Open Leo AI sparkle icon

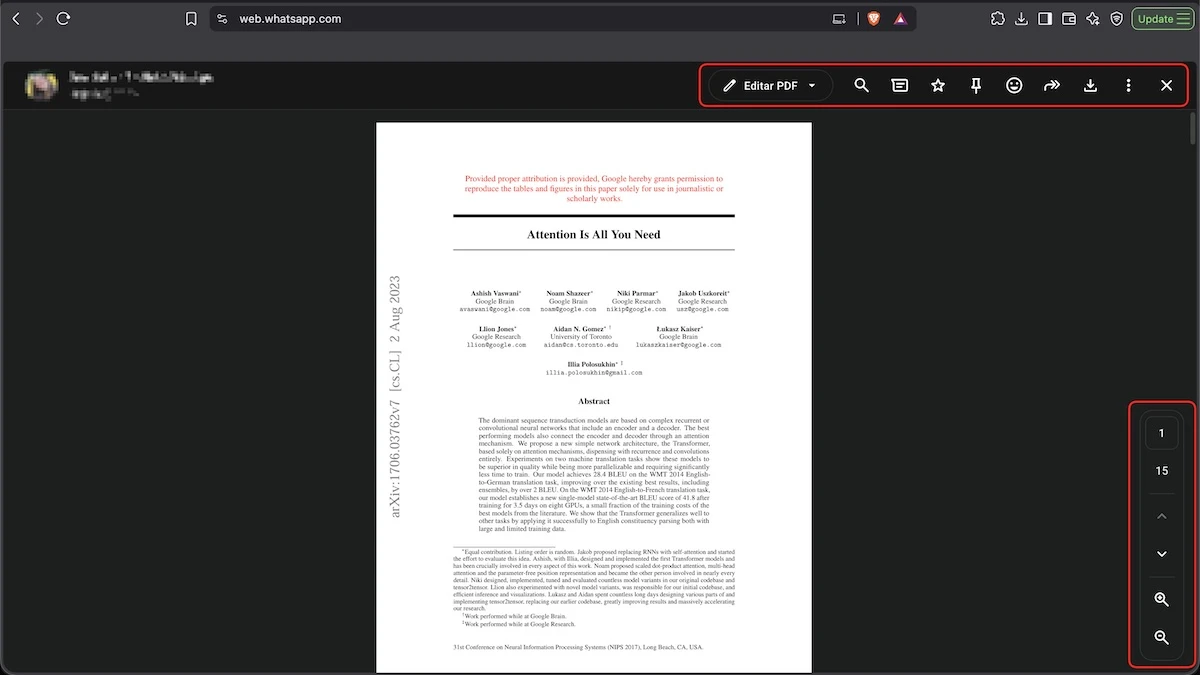pos(1093,19)
